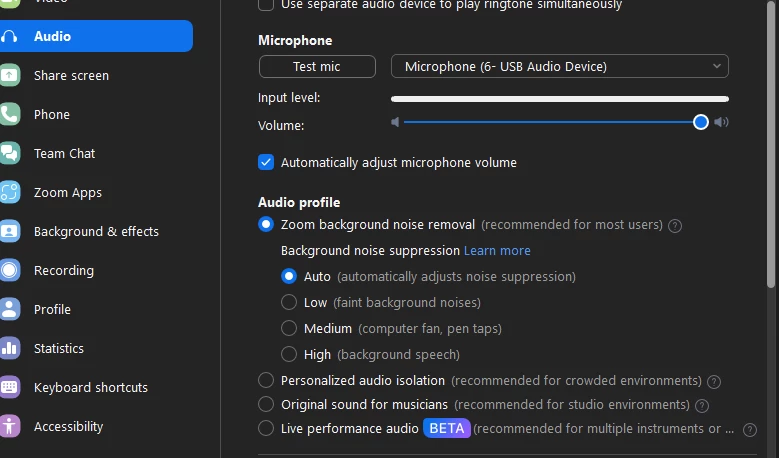Click the Recording circle icon

click(9, 270)
